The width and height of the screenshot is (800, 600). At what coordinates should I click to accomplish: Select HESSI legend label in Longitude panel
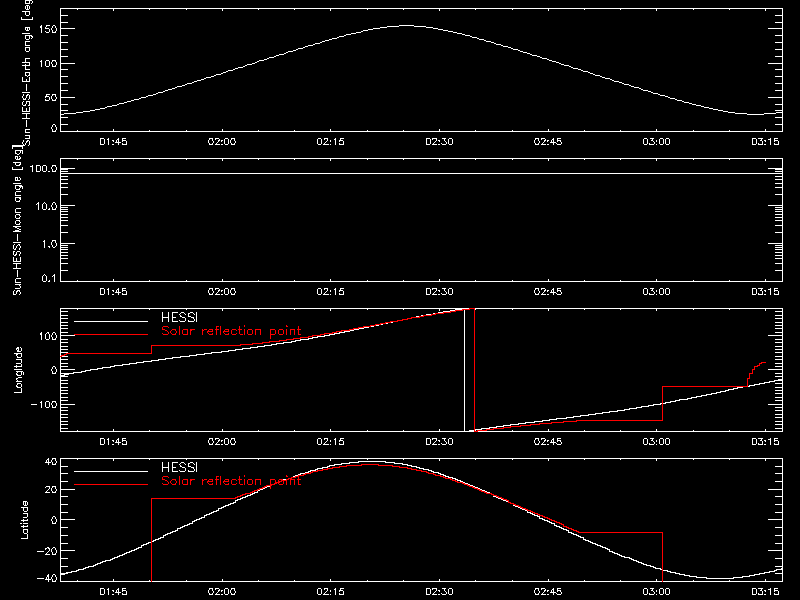click(179, 318)
